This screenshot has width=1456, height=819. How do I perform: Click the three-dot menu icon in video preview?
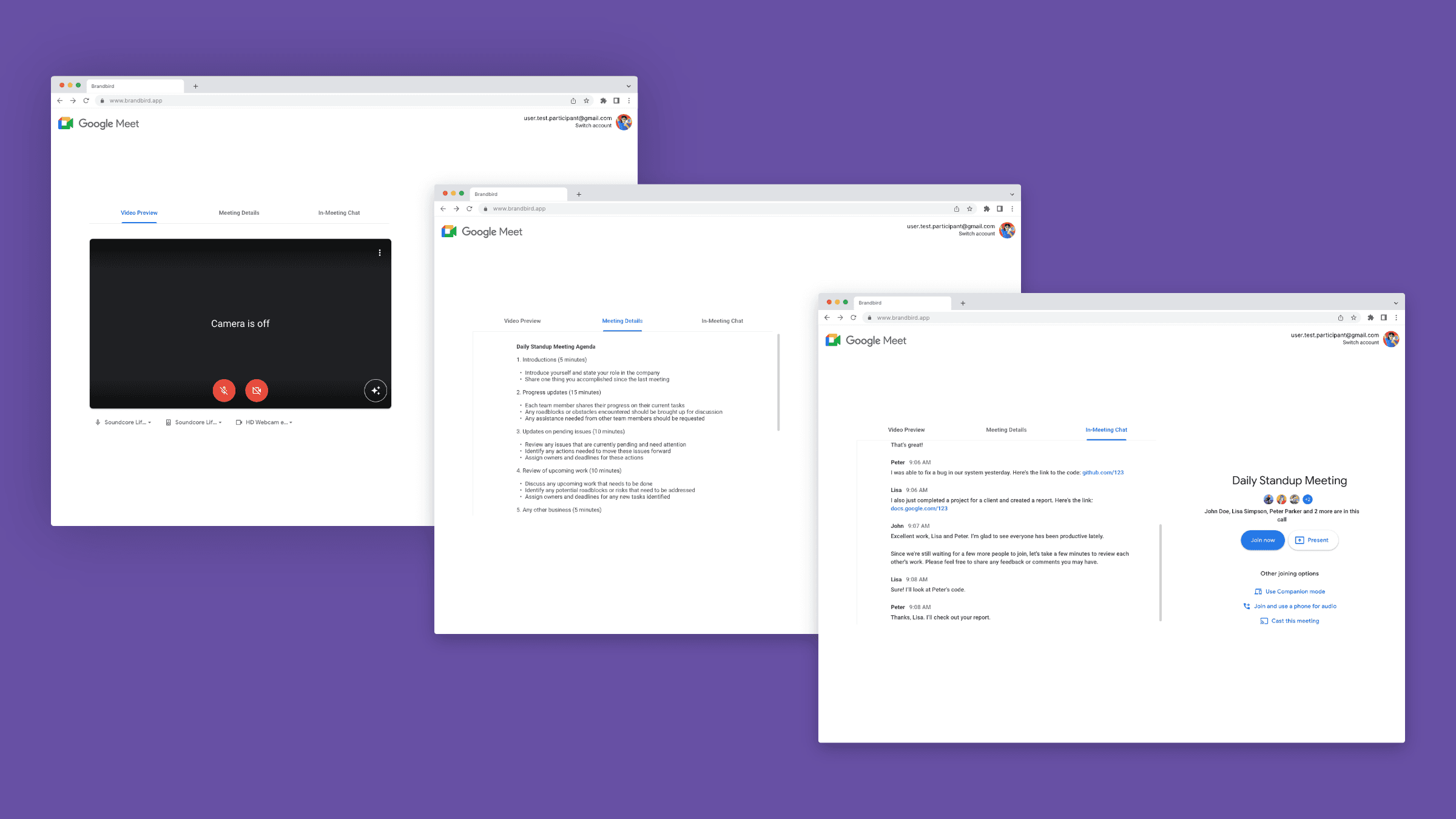click(x=379, y=252)
